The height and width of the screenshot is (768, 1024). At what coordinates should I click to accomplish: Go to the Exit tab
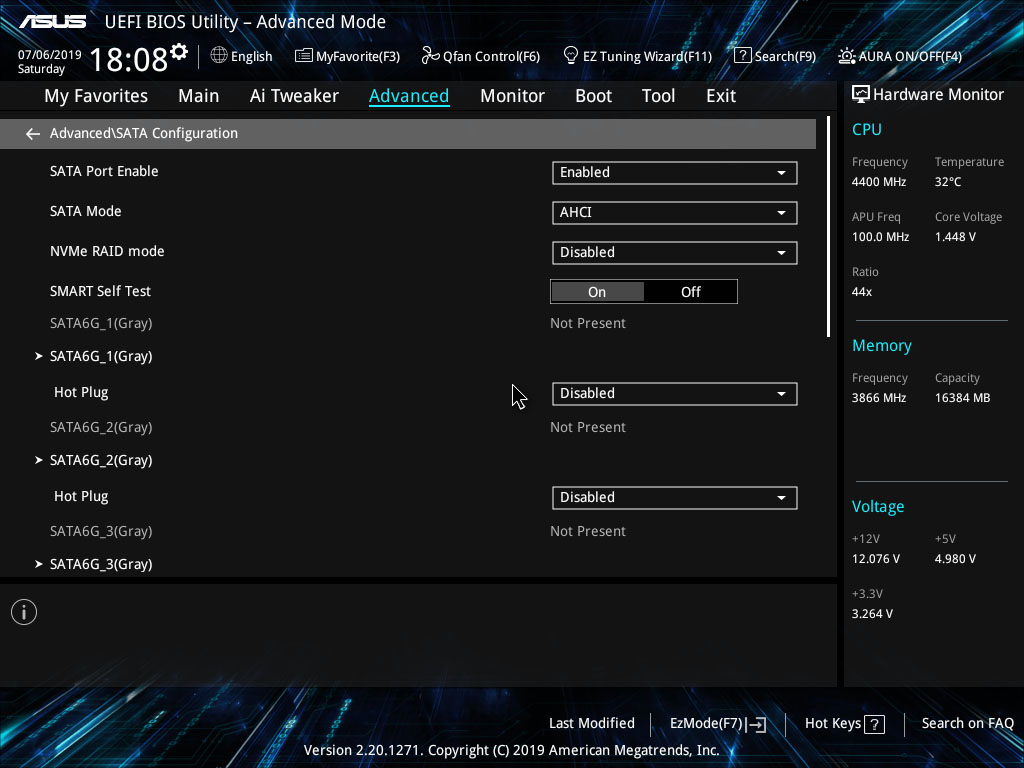click(721, 96)
